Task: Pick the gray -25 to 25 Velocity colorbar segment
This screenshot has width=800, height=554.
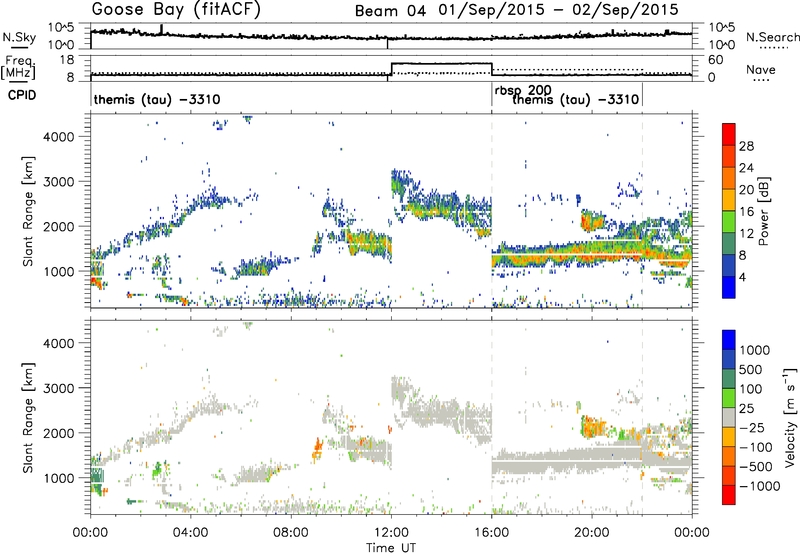Action: [729, 417]
